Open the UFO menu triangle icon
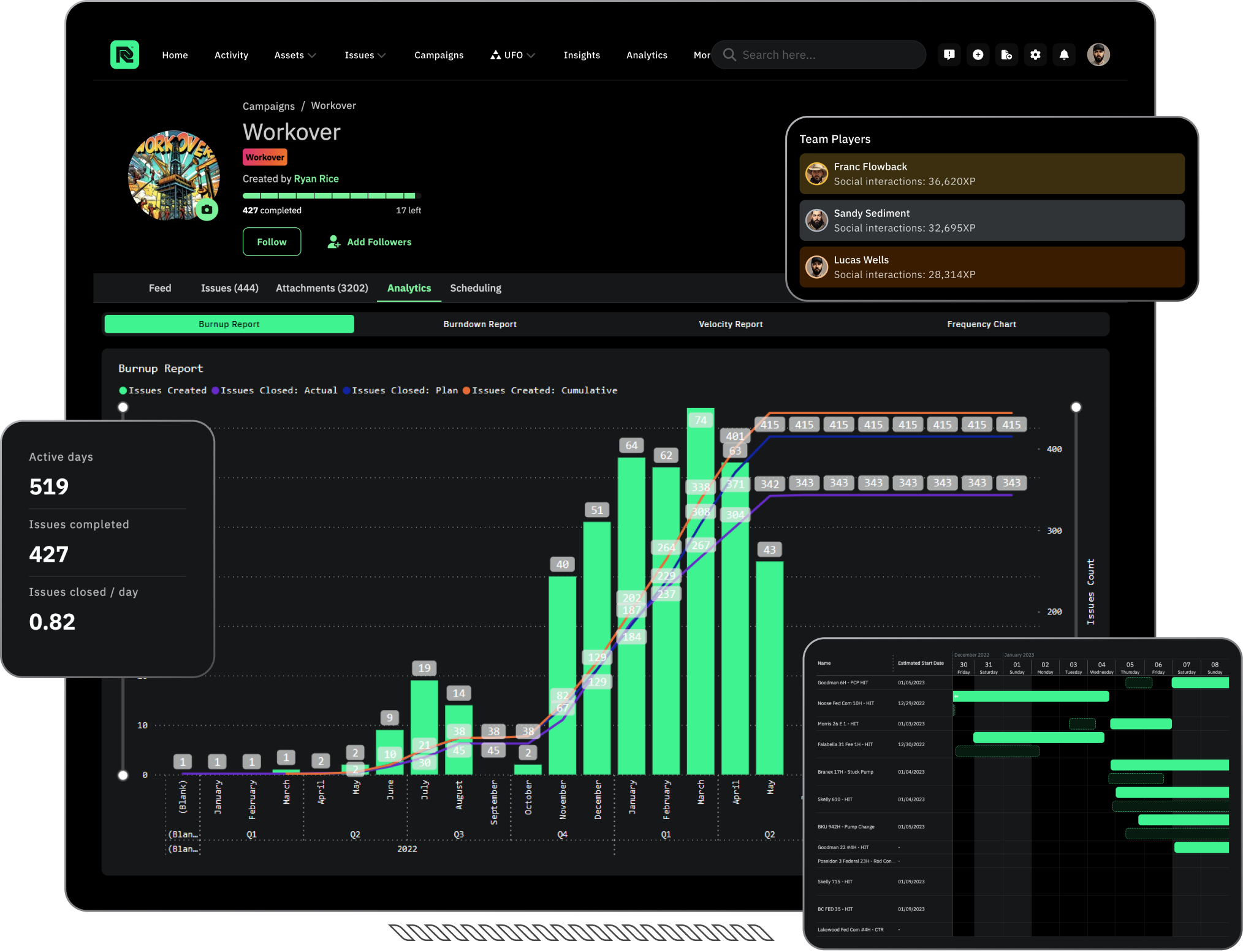This screenshot has height=952, width=1243. pos(495,55)
